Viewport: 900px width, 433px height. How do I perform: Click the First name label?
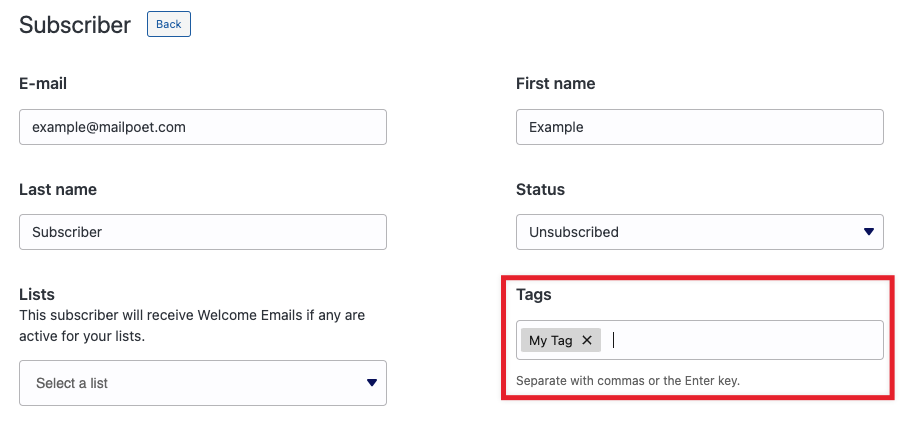point(555,84)
